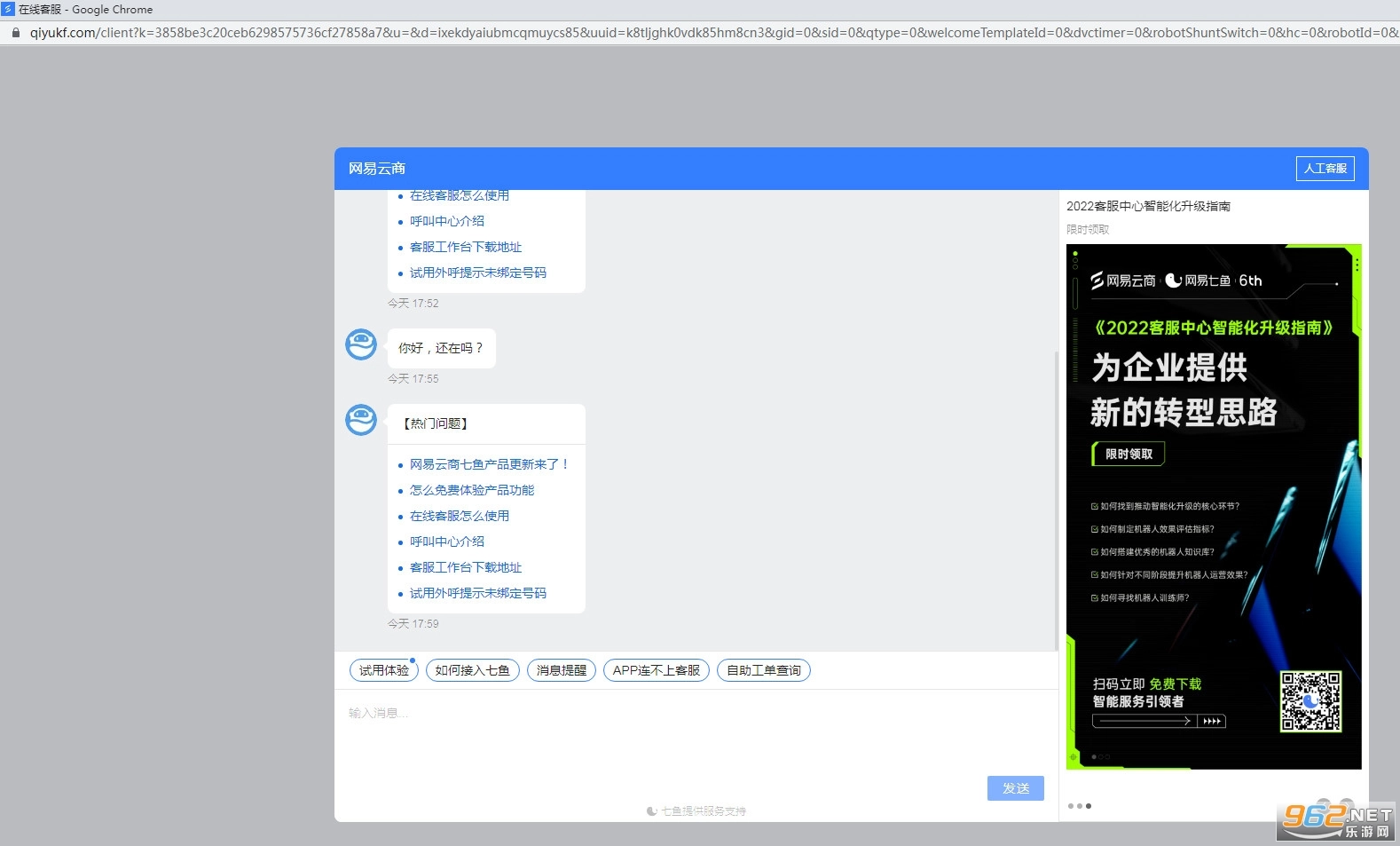Screen dimensions: 1400x846
Task: Open link 网易云商七鱼产品更新来了！
Action: pos(489,464)
